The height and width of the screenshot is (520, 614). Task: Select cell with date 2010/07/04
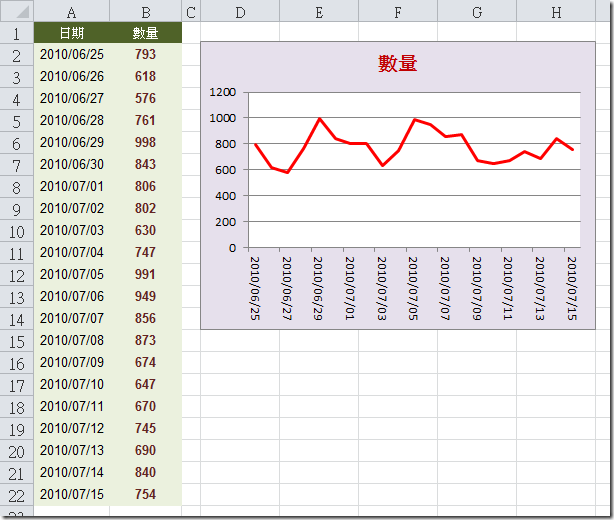(x=72, y=252)
